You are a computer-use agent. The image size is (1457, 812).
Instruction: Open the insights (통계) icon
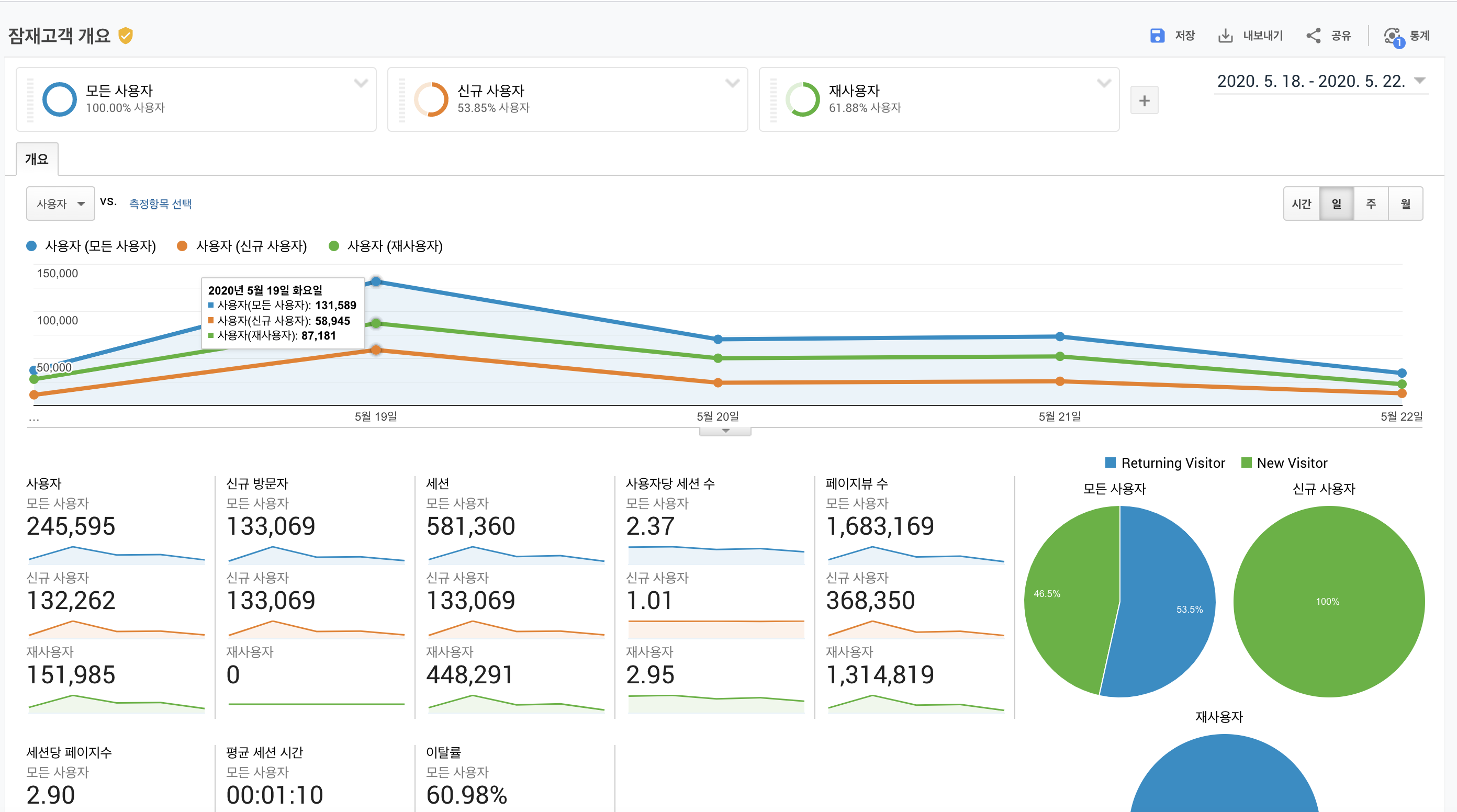(1393, 37)
